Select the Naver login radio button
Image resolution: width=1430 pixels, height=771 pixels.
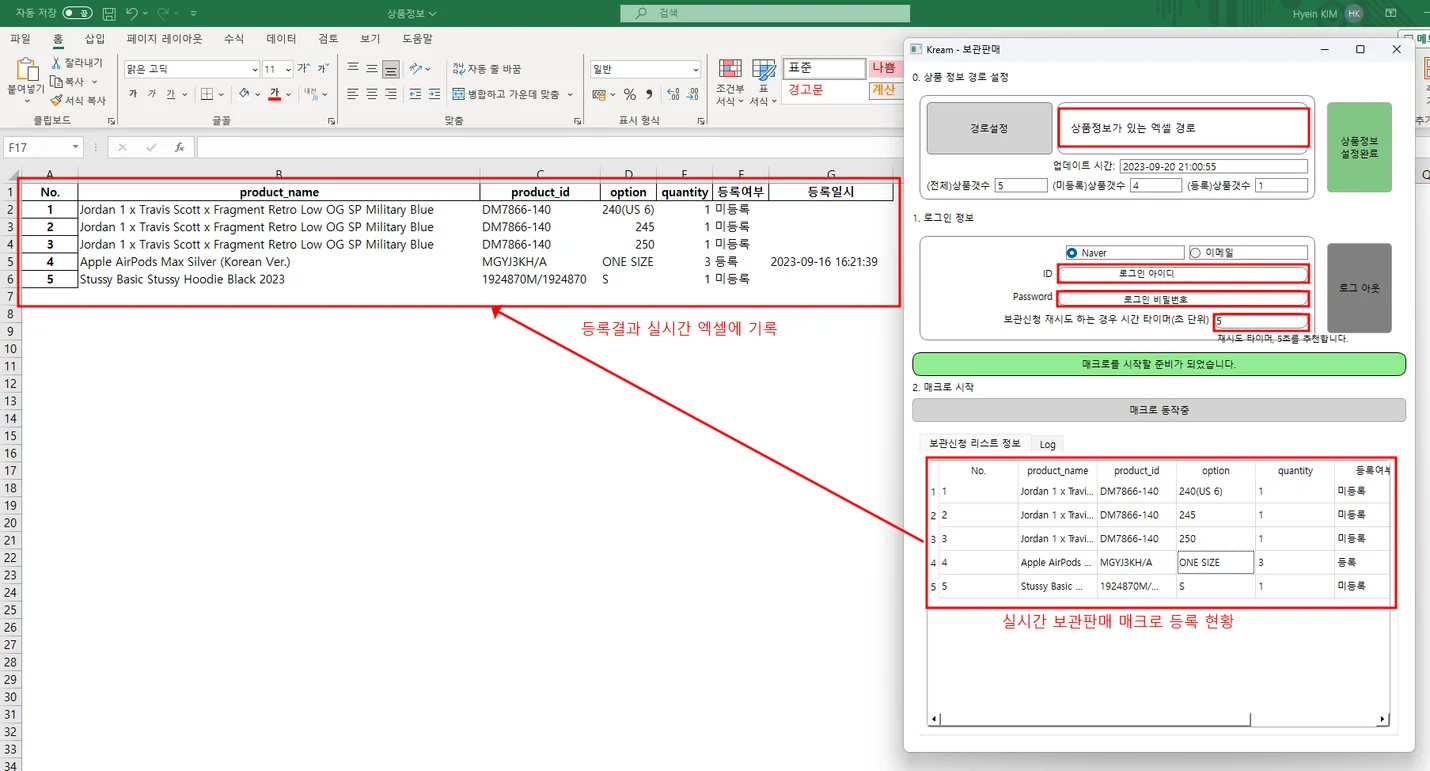[x=1072, y=253]
